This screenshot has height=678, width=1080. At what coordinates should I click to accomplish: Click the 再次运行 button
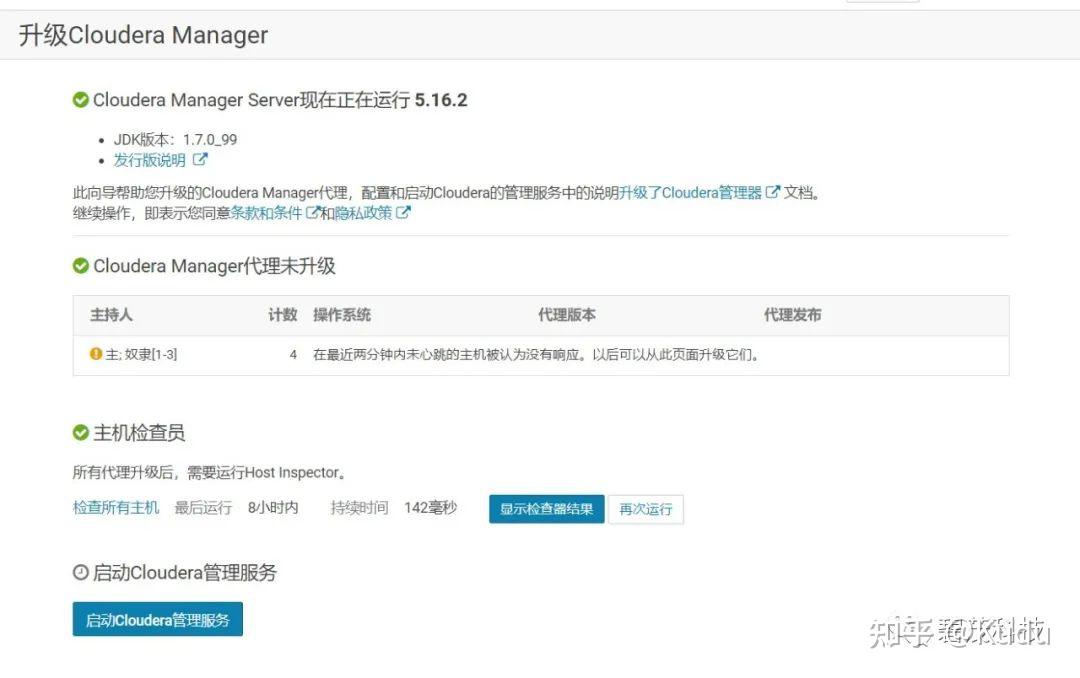646,509
